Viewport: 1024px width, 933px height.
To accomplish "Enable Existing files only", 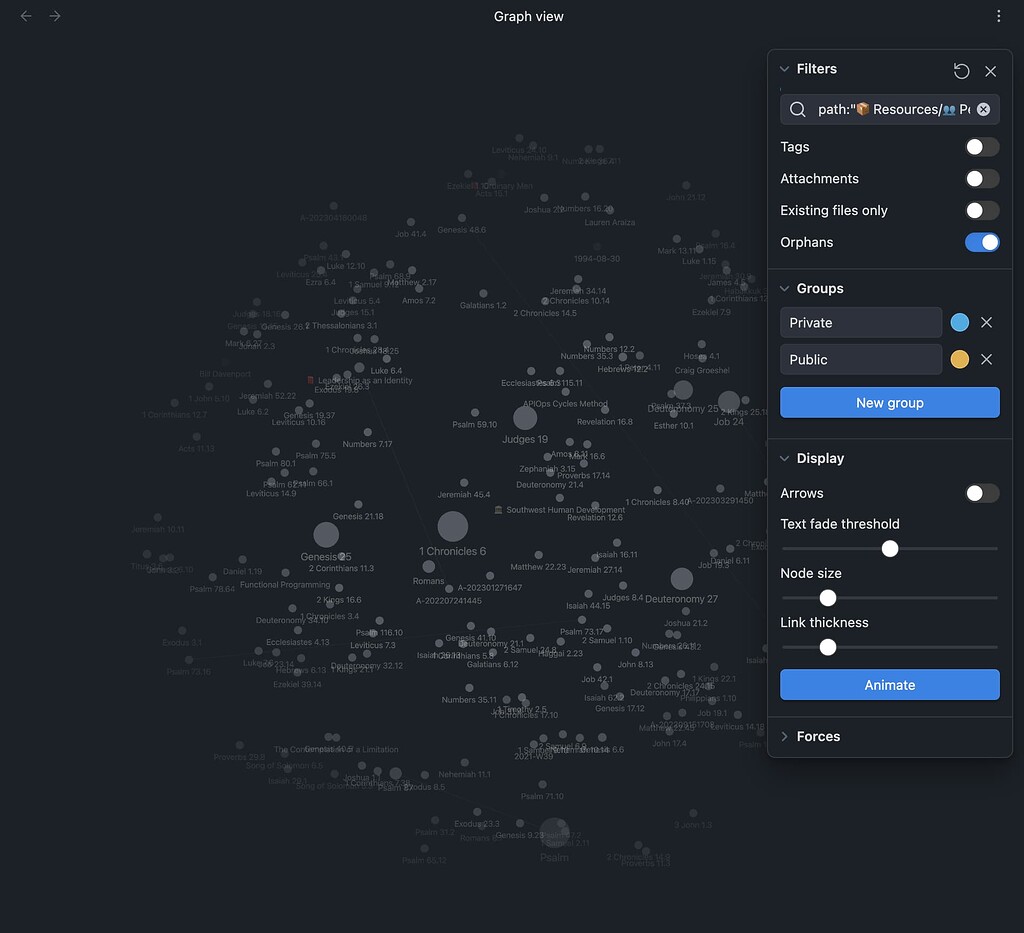I will (982, 210).
